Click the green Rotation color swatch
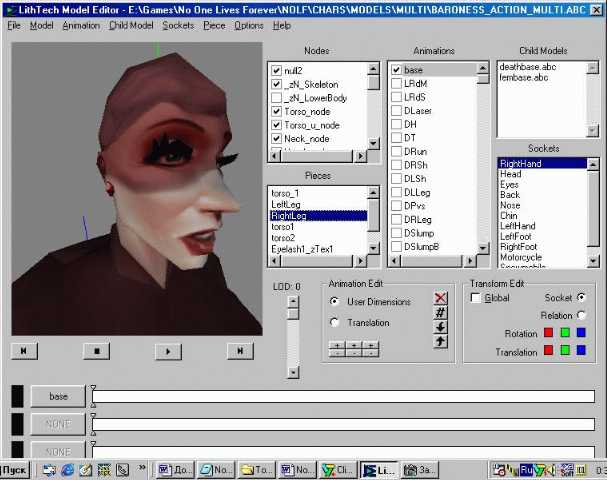The image size is (607, 480). [x=565, y=333]
